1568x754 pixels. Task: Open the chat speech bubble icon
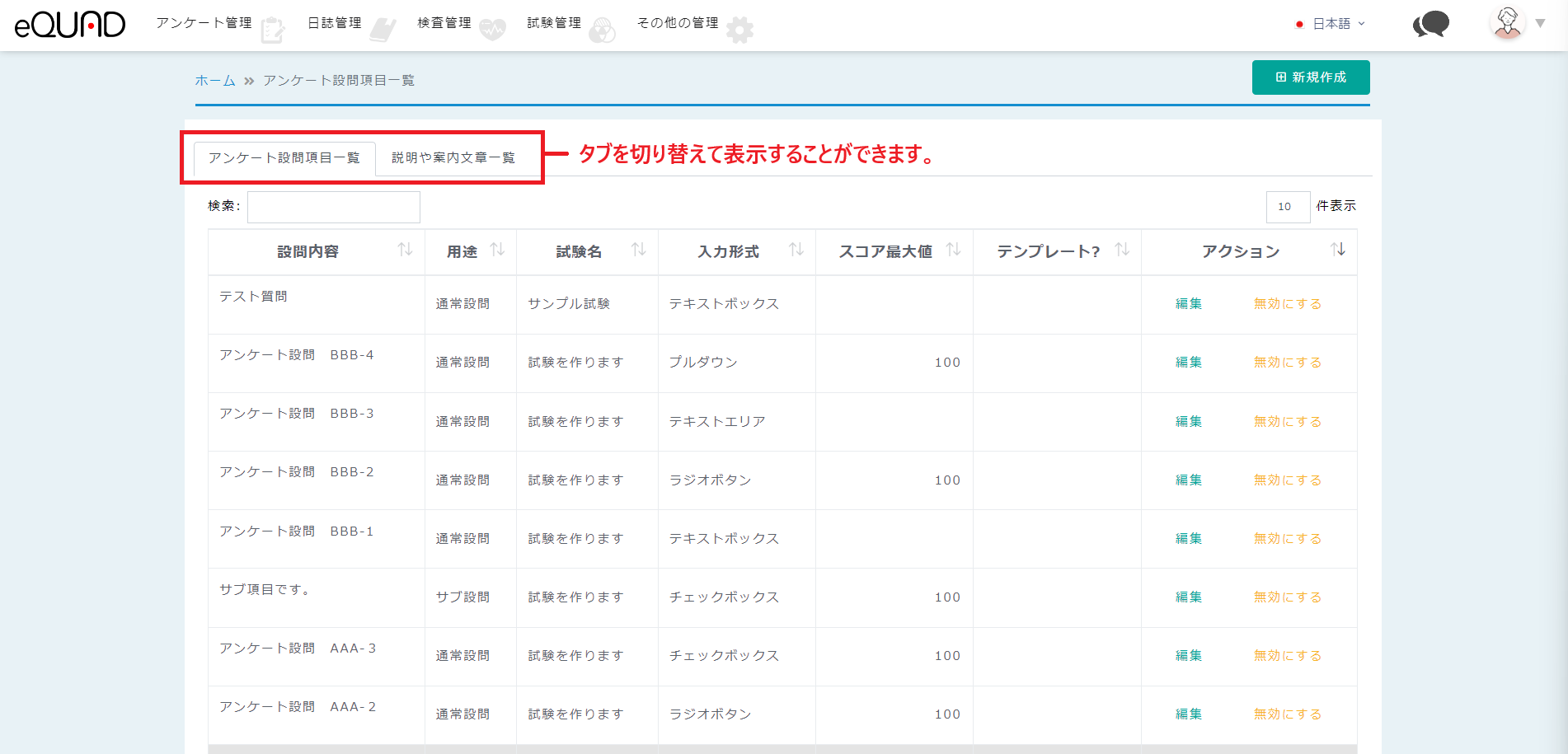1431,24
